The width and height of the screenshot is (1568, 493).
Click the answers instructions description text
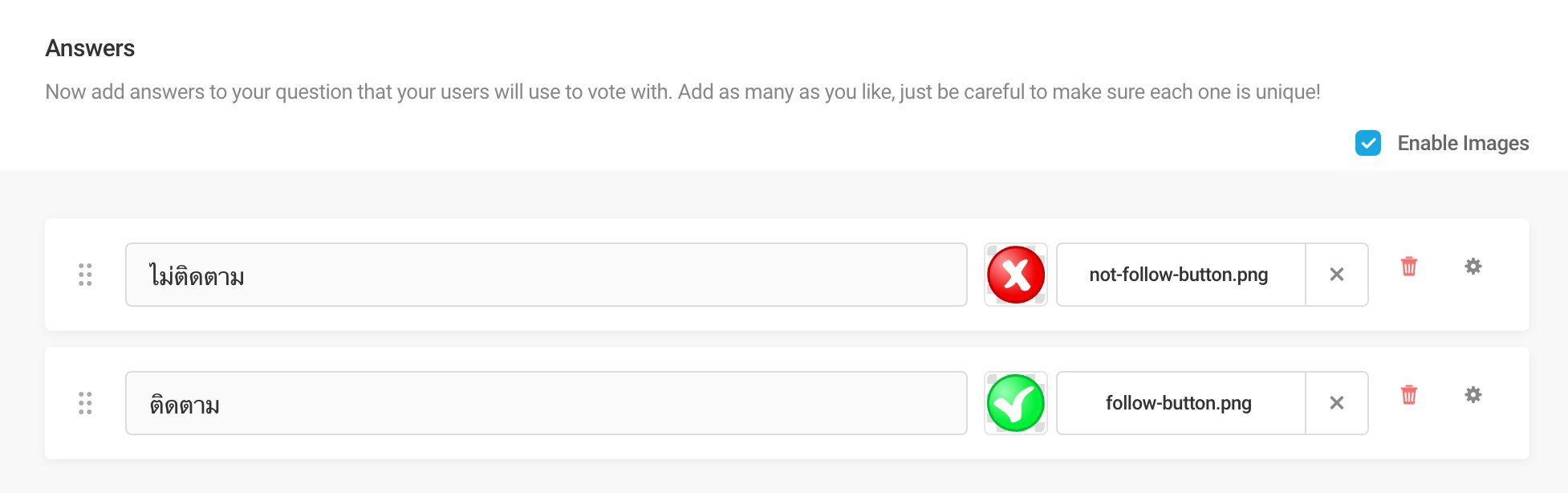pyautogui.click(x=683, y=92)
